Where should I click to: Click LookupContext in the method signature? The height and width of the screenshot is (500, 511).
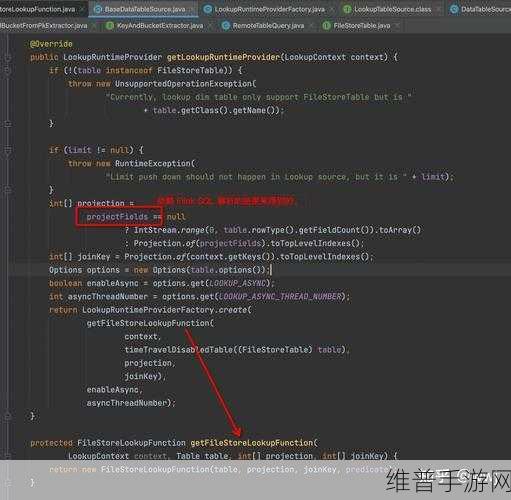[315, 57]
